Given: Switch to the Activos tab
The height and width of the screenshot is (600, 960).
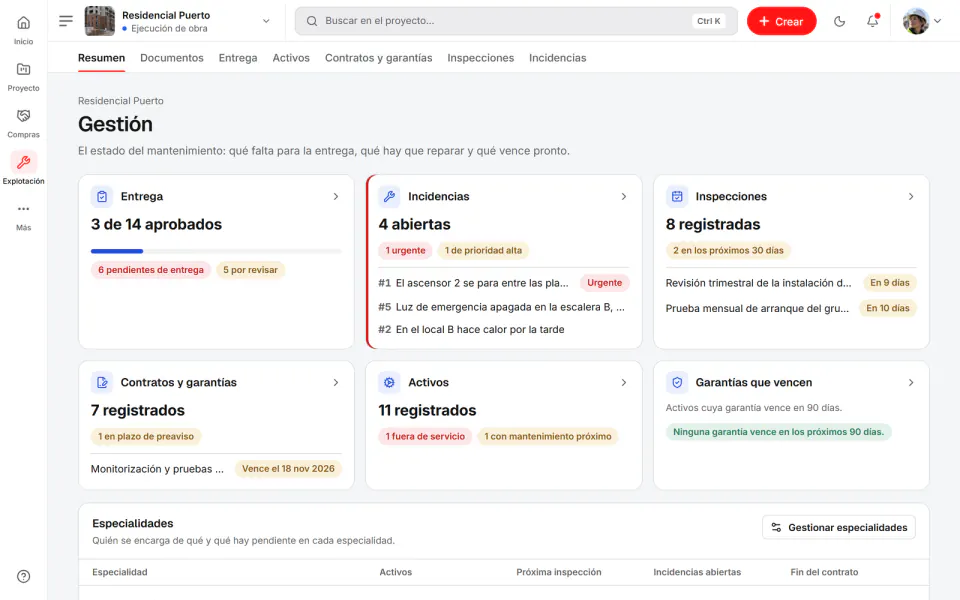Looking at the screenshot, I should coord(291,58).
